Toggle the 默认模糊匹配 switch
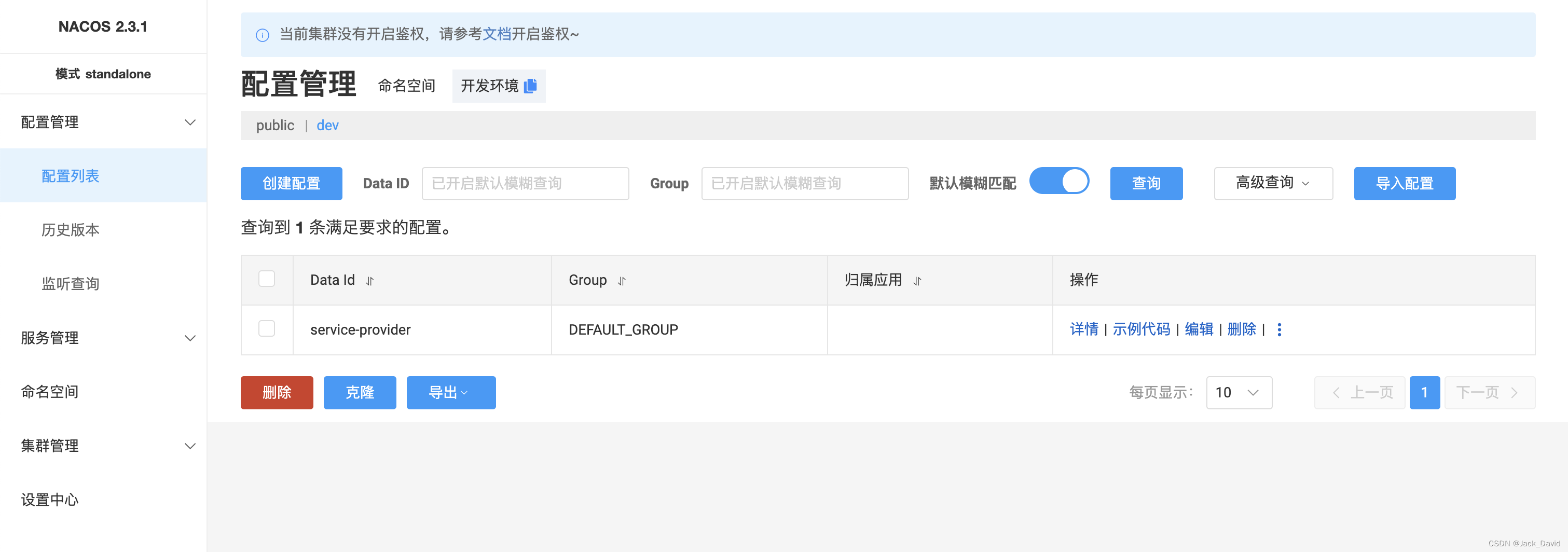1568x552 pixels. 1059,182
